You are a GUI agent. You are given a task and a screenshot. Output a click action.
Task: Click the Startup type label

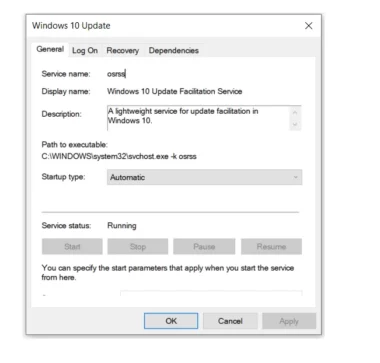click(63, 177)
